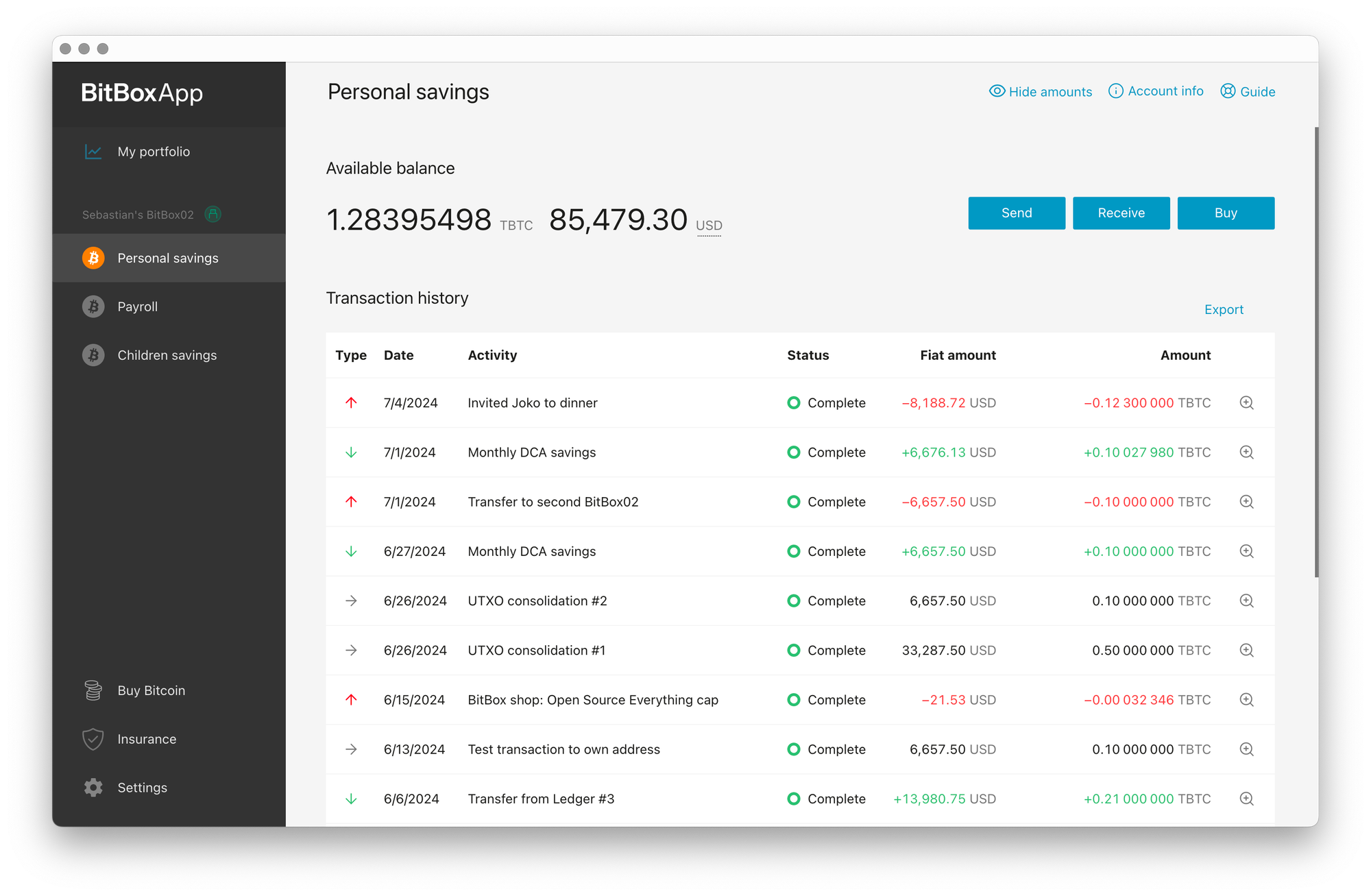Click the amount −0.00 032 346 TBTC
Viewport: 1371px width, 896px height.
(1147, 700)
